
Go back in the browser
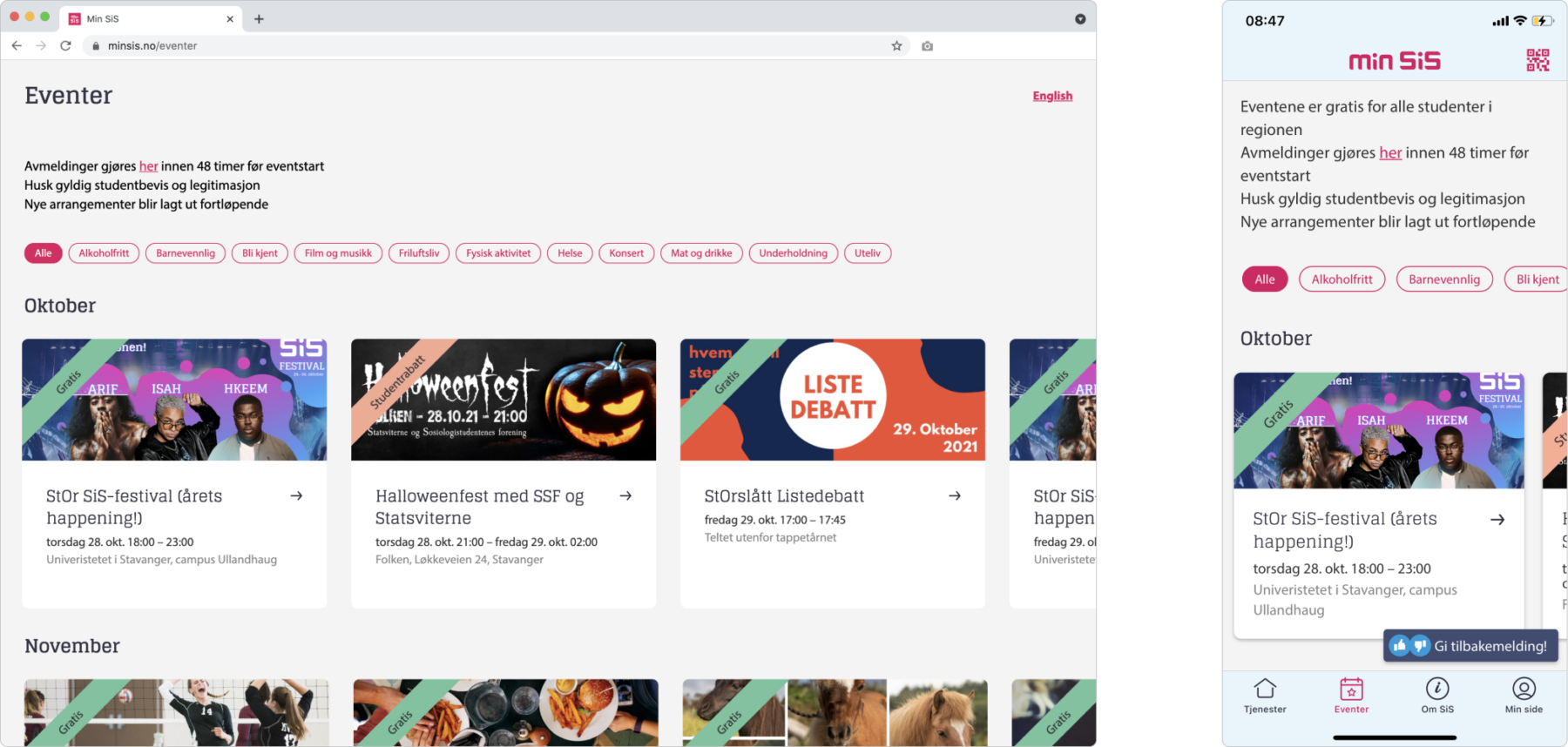pyautogui.click(x=17, y=45)
